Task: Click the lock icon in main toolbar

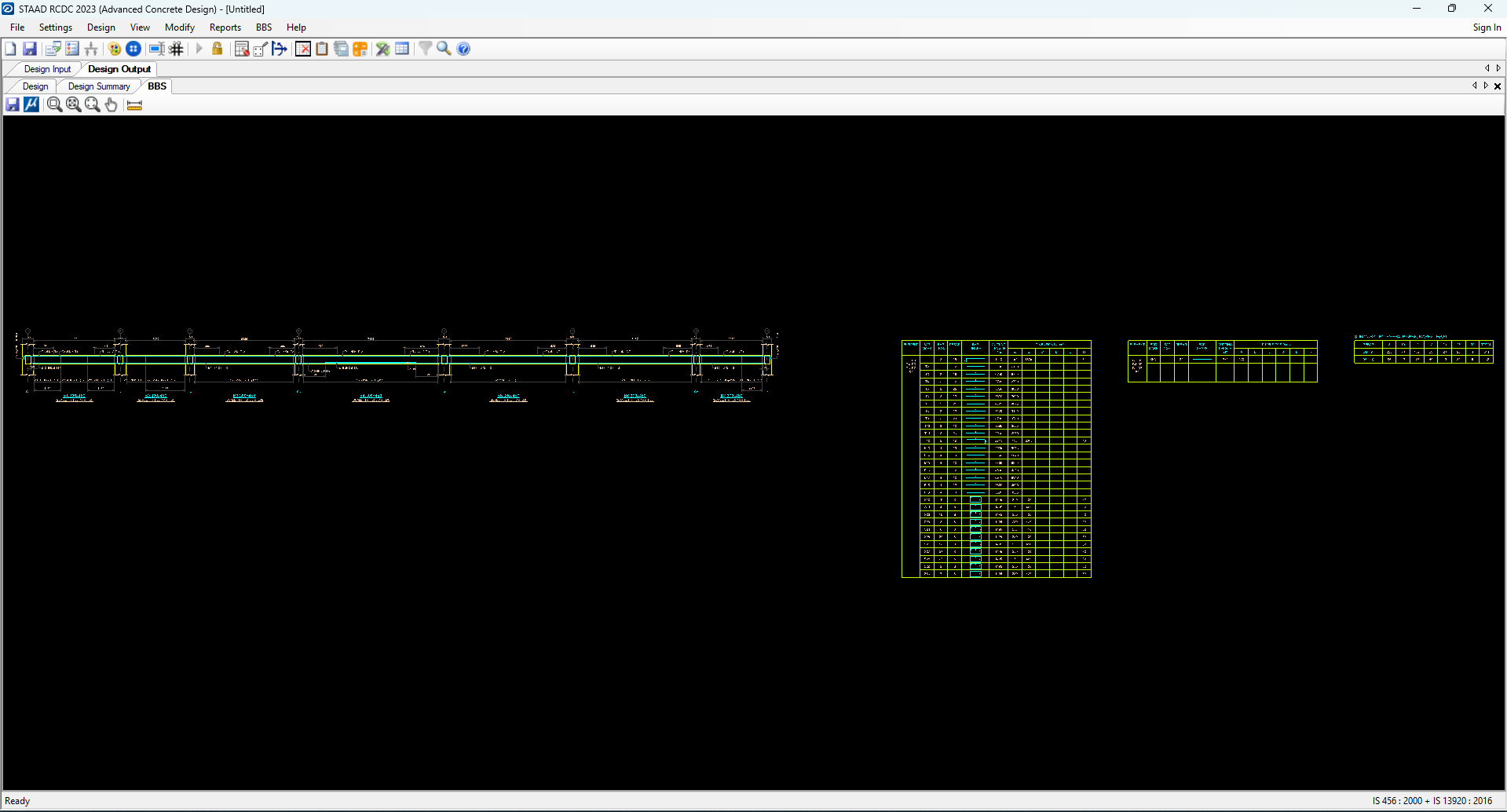Action: click(218, 49)
